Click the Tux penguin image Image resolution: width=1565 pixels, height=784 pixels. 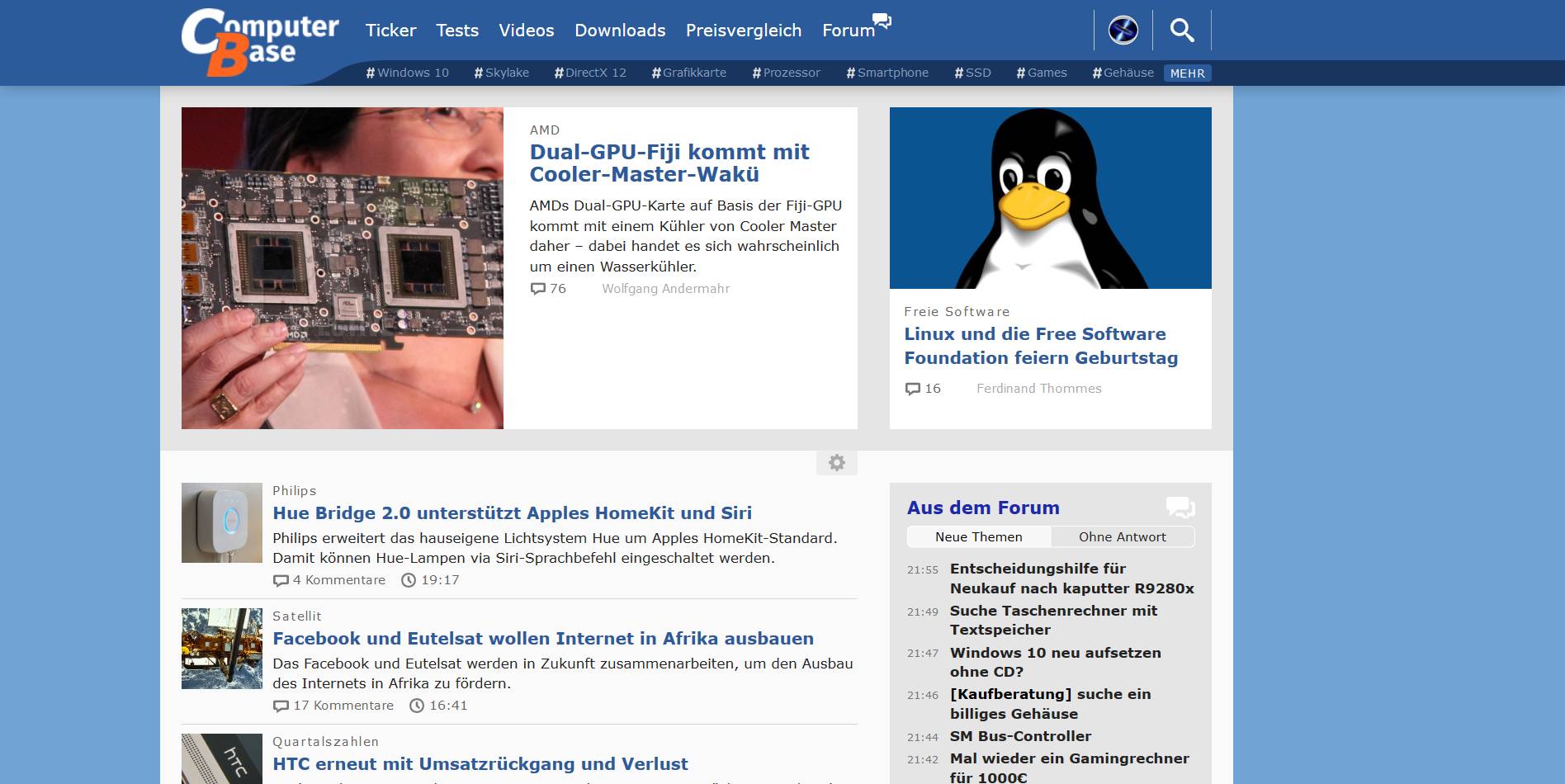point(1051,198)
